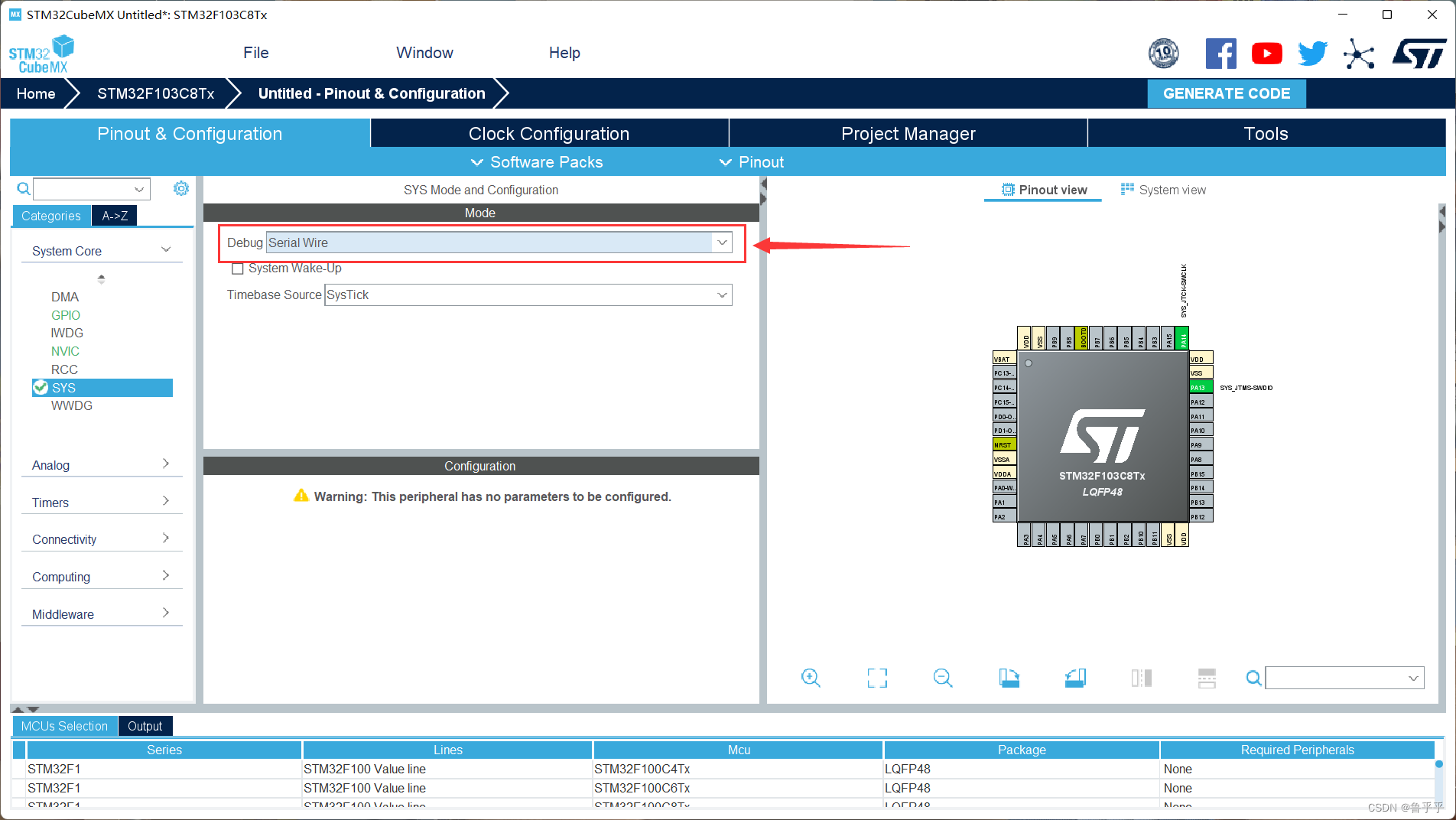
Task: Toggle the vertical split view icon
Action: (x=1142, y=678)
